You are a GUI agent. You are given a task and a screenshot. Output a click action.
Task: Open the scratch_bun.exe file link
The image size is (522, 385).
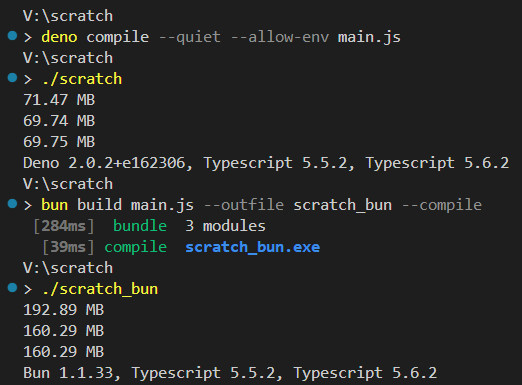(x=253, y=247)
